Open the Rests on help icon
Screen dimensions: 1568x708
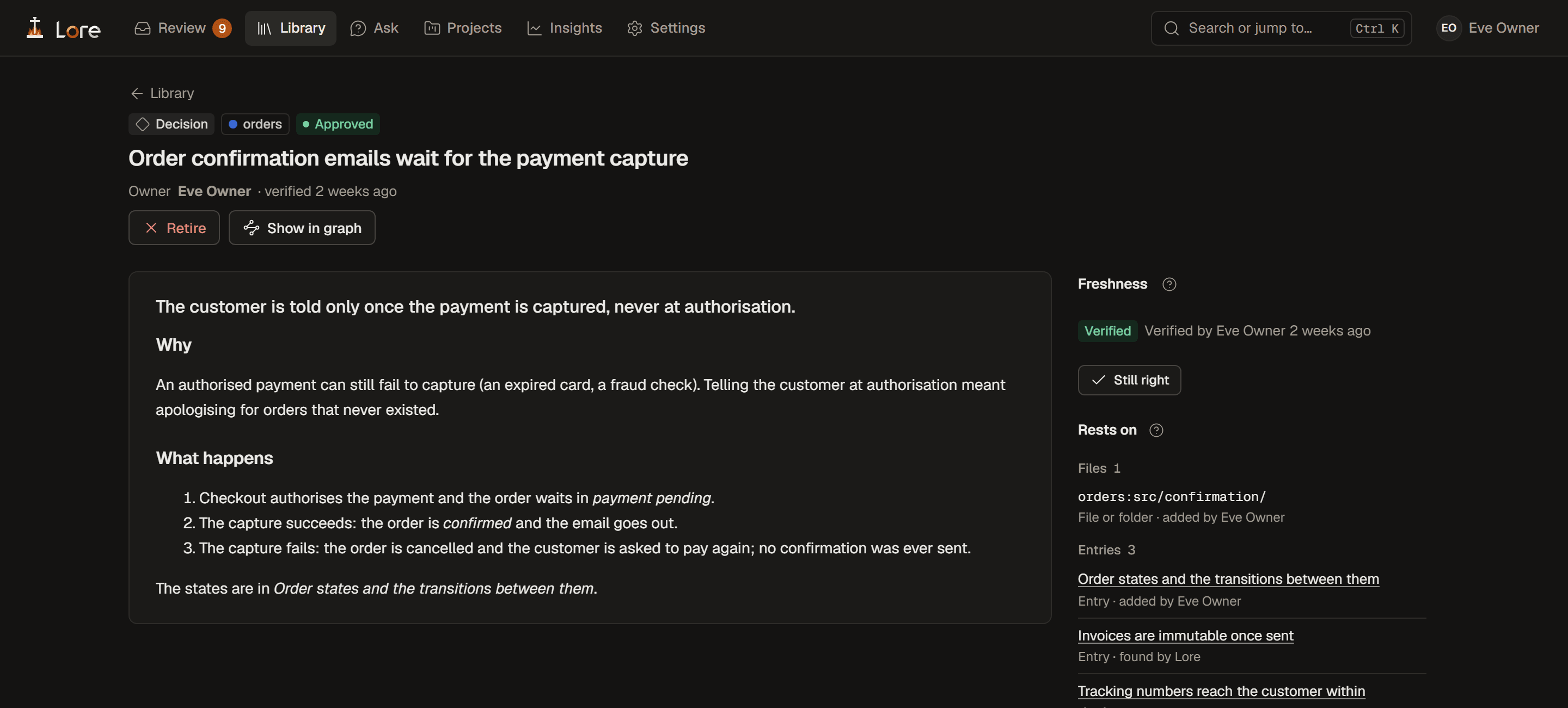tap(1156, 430)
